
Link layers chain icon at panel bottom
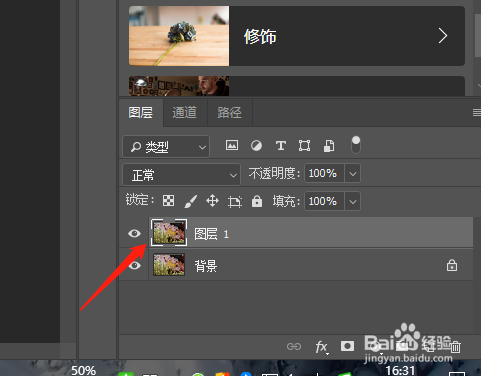[x=294, y=347]
